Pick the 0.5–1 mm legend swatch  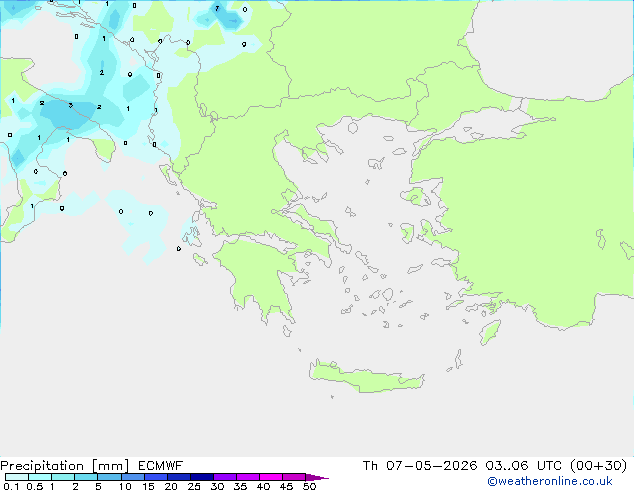(x=40, y=477)
